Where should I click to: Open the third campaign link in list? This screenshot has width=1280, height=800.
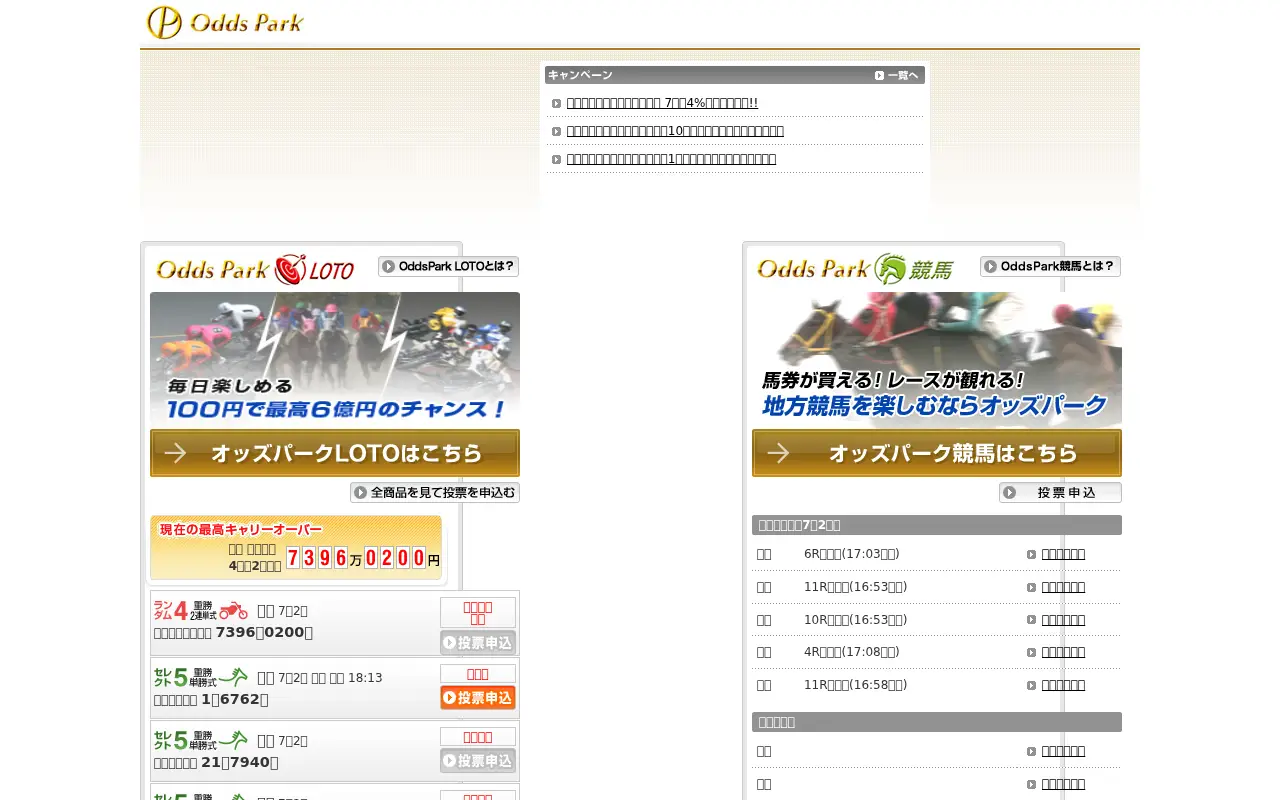[x=671, y=159]
